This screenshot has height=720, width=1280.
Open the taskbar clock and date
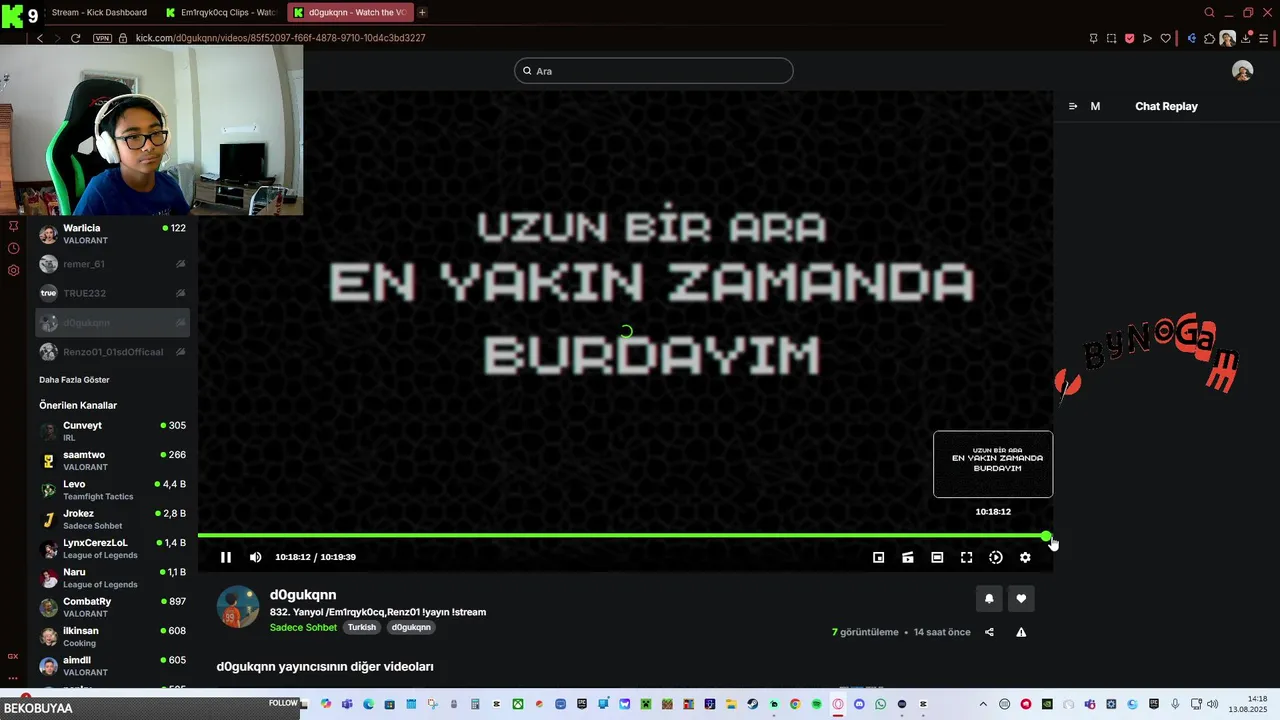tap(1248, 704)
